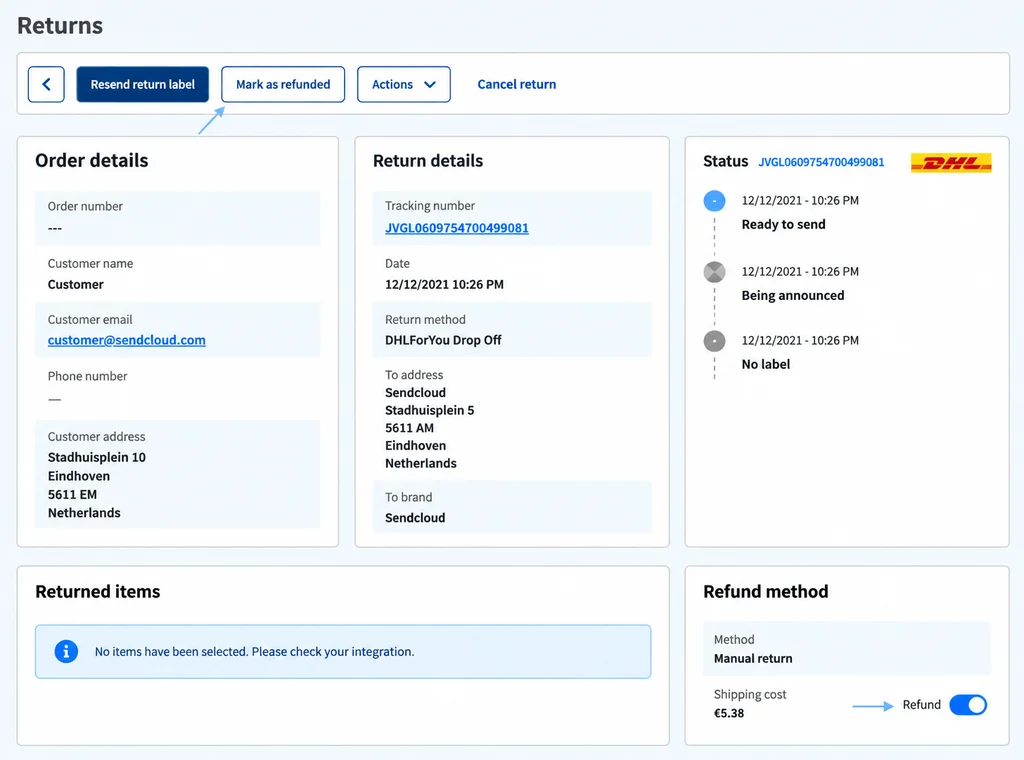
Task: Click the customer@sendcloud.com email link
Action: (x=127, y=340)
